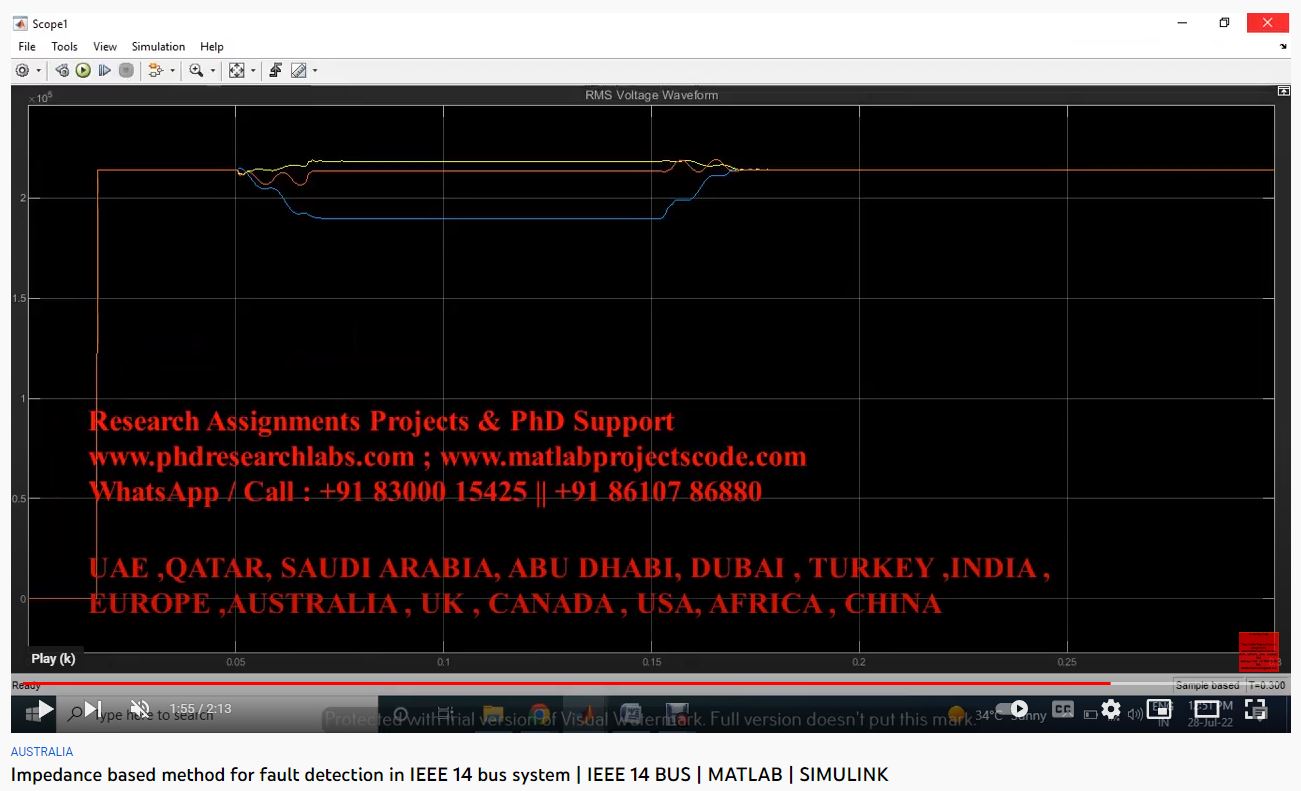1301x791 pixels.
Task: Click the Step Back simulation icon
Action: coord(62,71)
